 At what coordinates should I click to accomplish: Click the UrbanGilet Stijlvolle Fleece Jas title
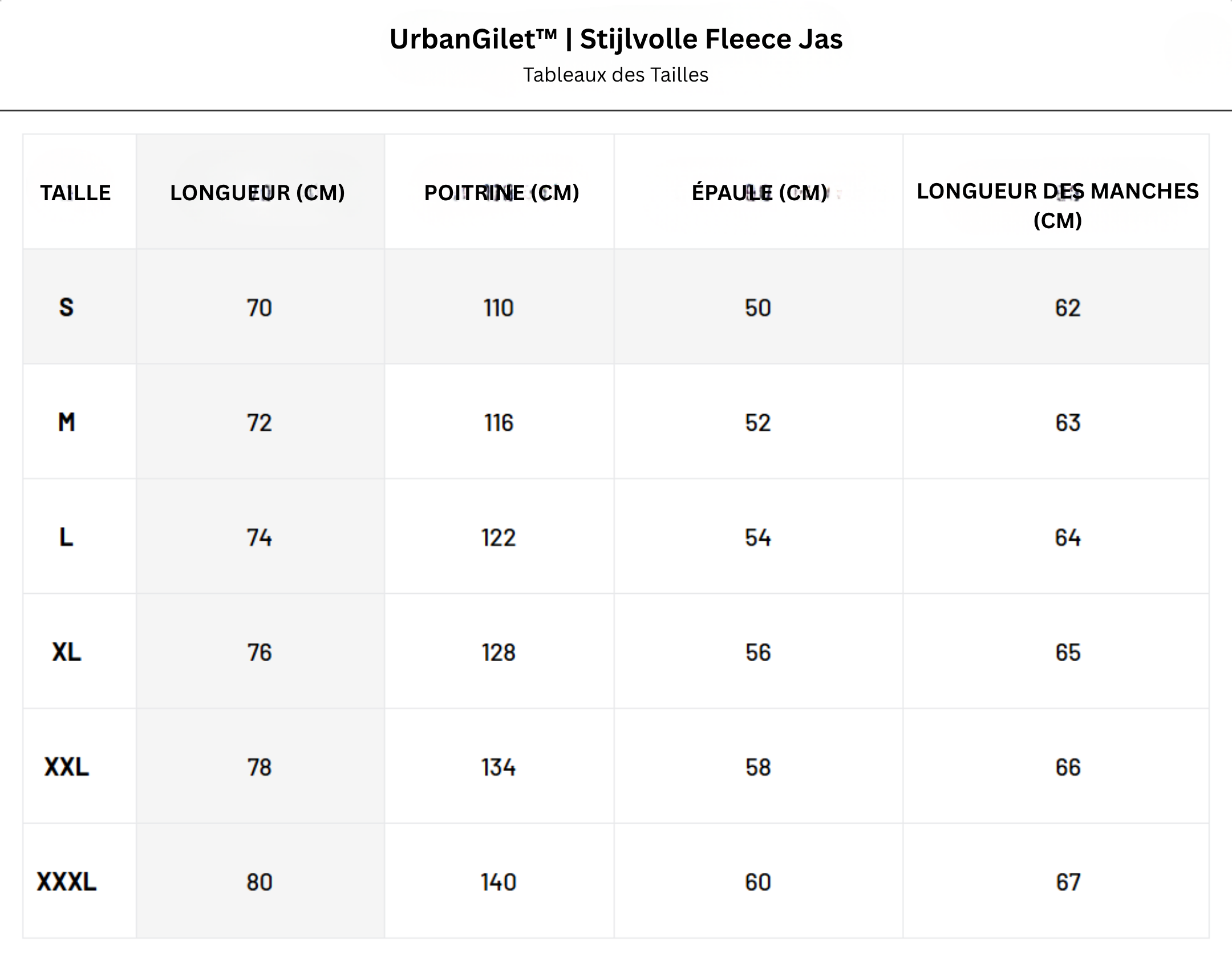(616, 39)
